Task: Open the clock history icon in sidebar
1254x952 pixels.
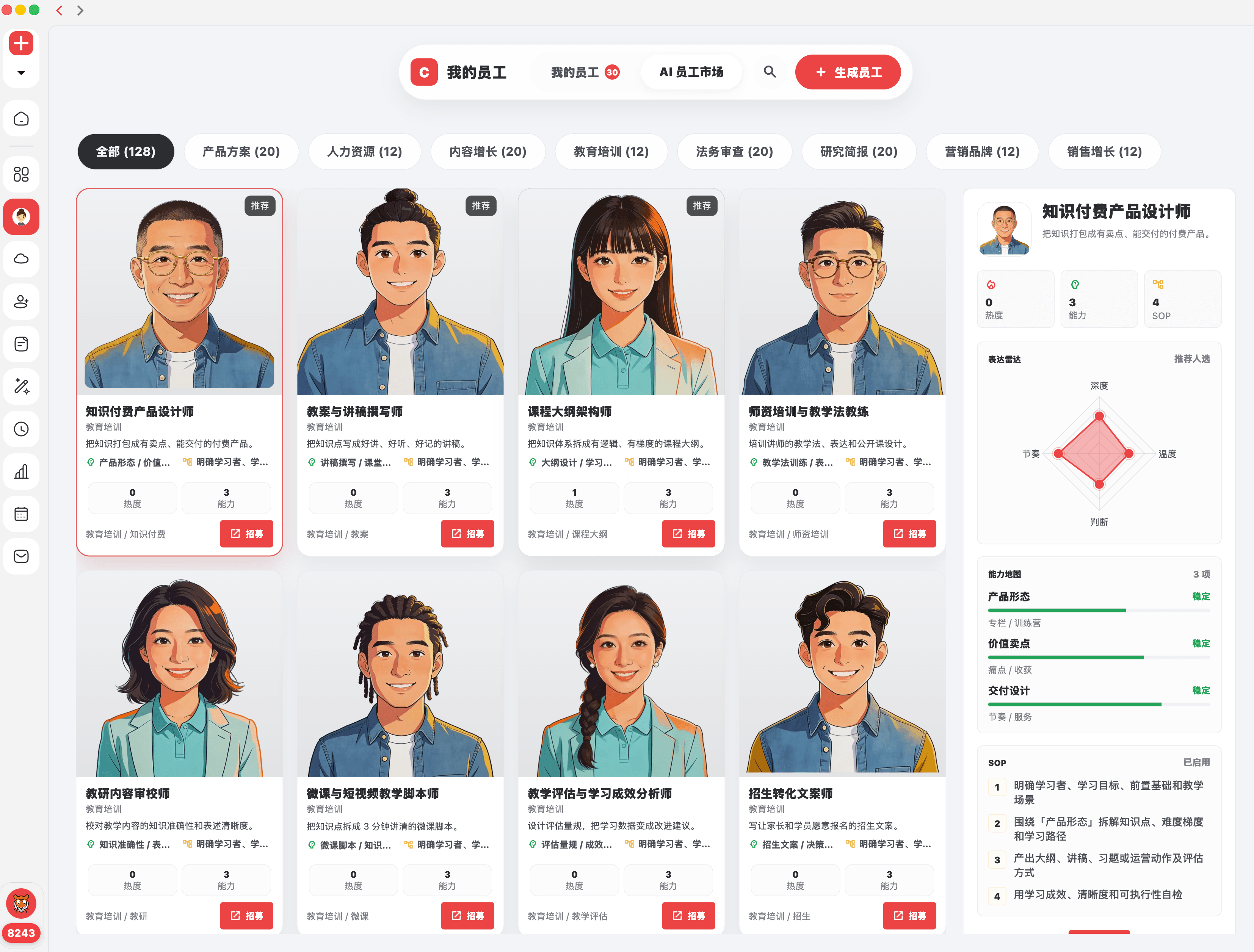Action: [x=21, y=429]
